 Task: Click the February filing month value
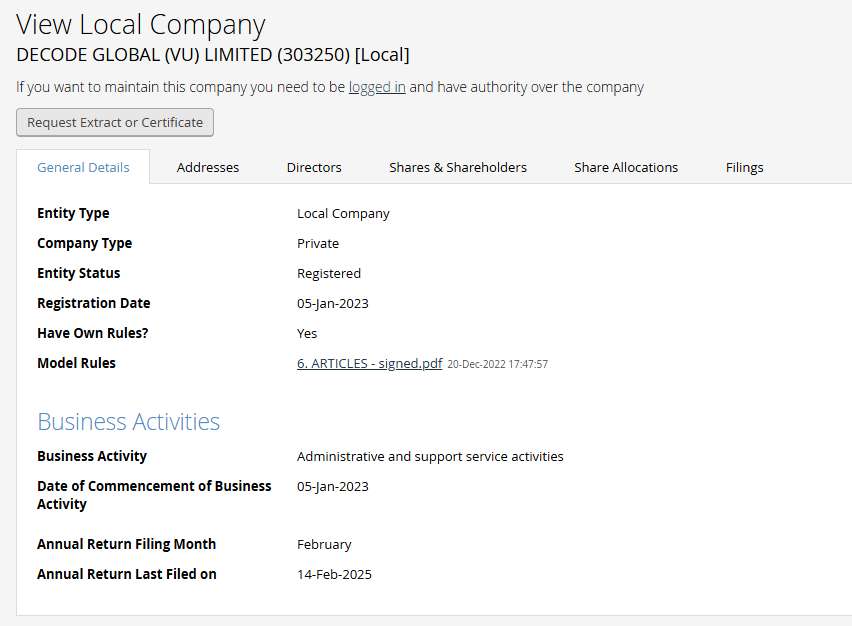(x=324, y=544)
